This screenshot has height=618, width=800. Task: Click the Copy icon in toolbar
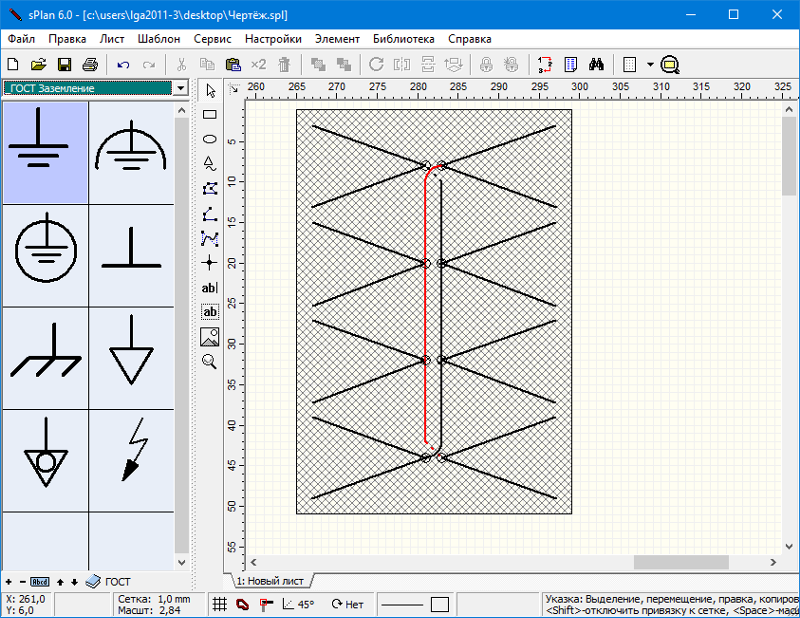[207, 65]
